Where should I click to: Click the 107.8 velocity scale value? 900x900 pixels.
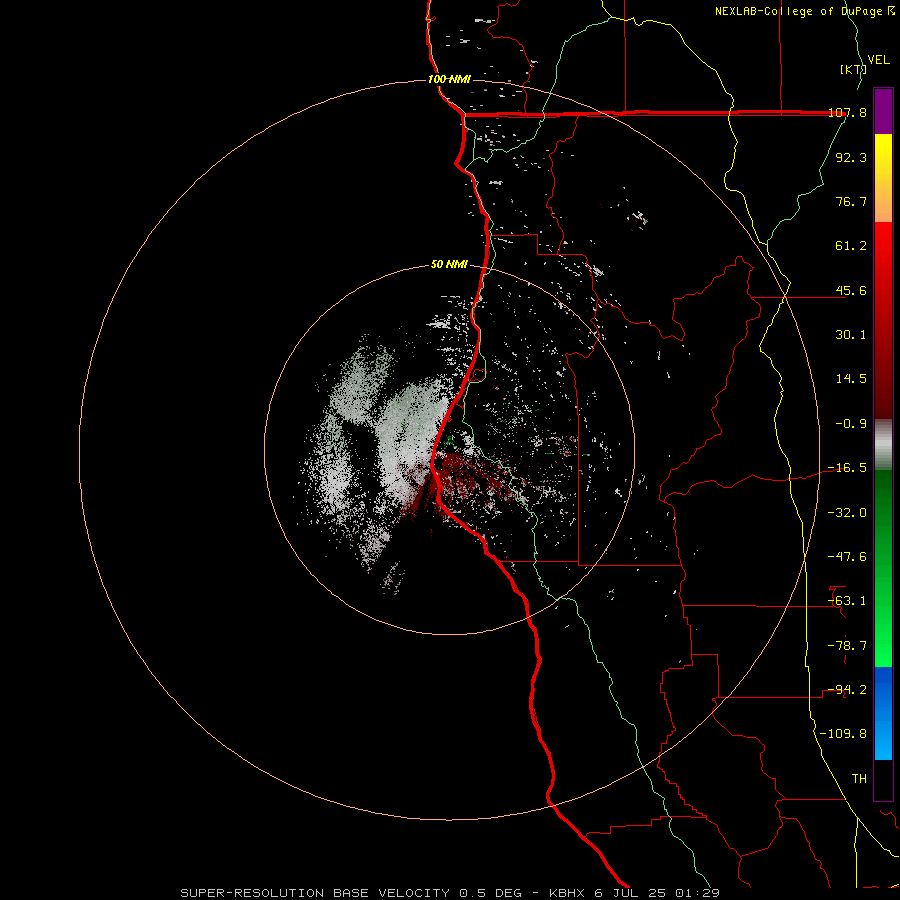(x=847, y=112)
